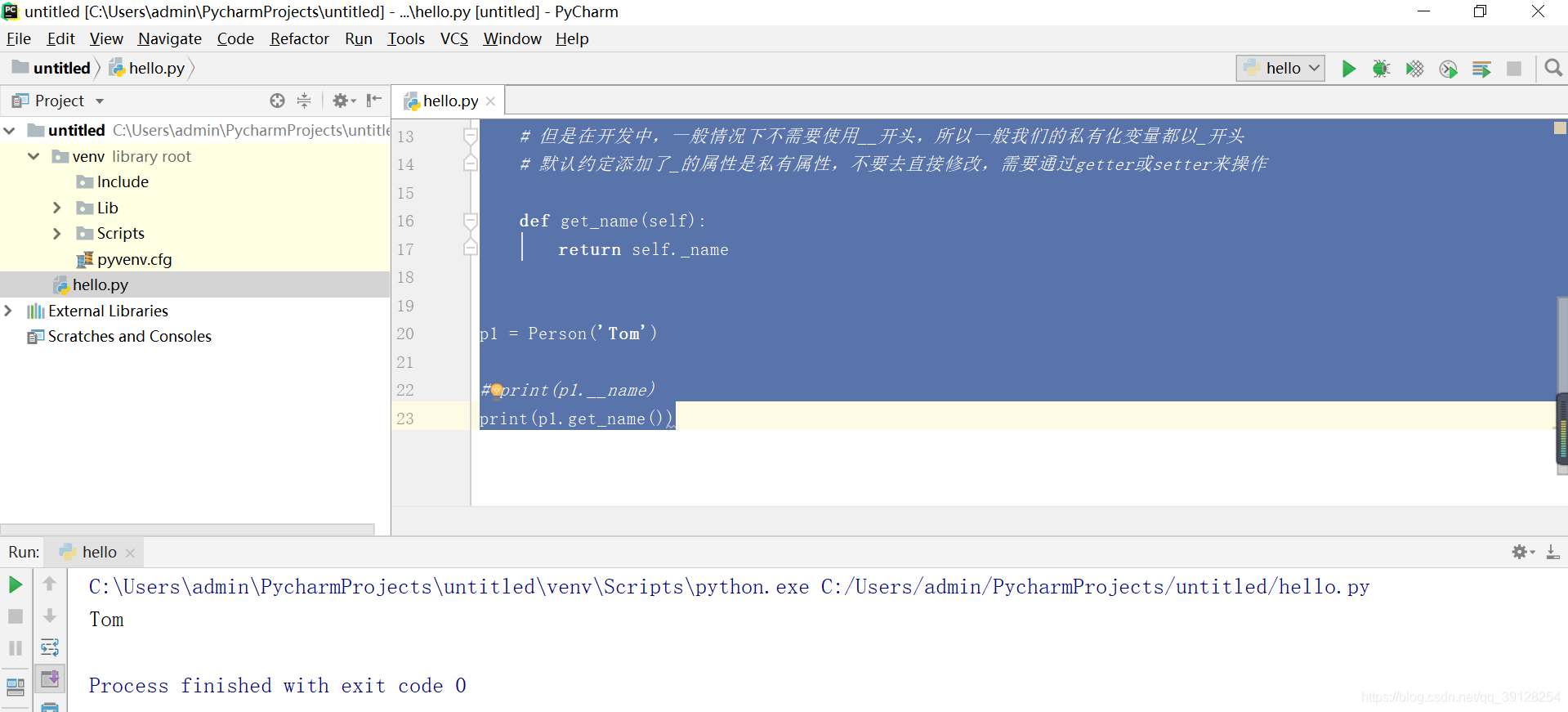Image resolution: width=1568 pixels, height=712 pixels.
Task: Open the Edit menu
Action: click(60, 38)
